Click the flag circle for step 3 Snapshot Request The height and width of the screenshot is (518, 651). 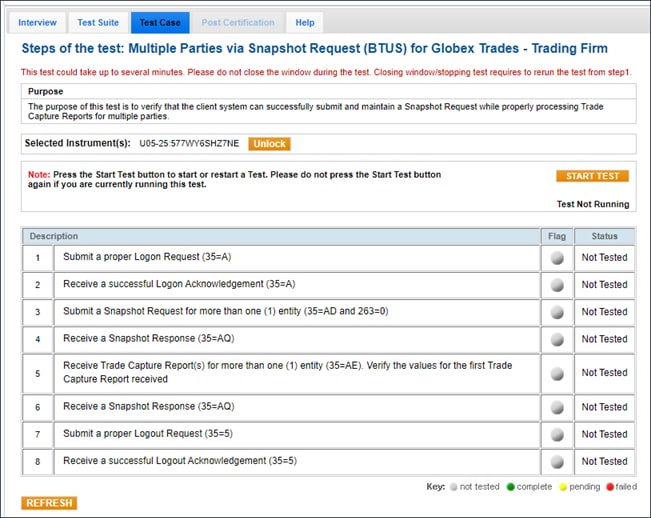[x=556, y=312]
